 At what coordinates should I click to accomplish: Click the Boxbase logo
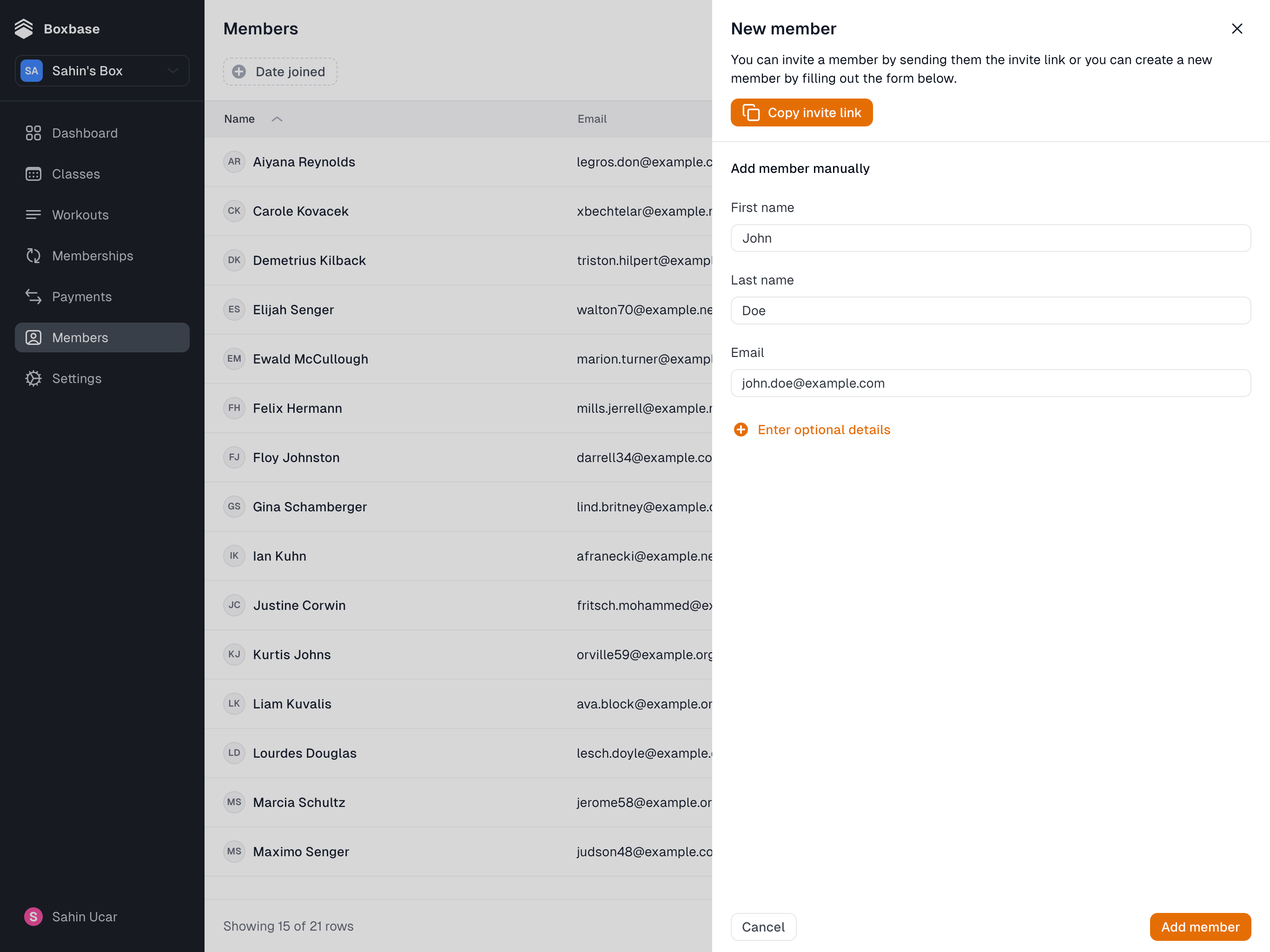24,28
